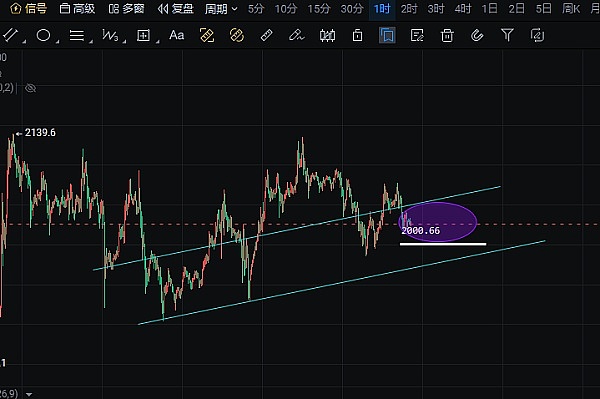Select the white ruler tool
The width and height of the screenshot is (600, 399).
(266, 36)
